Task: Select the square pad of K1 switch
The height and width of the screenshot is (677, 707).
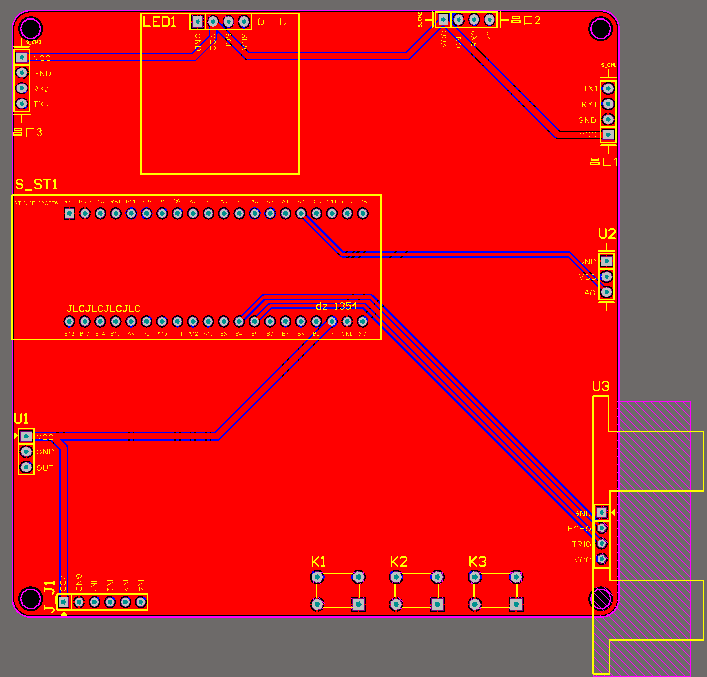Action: (358, 604)
